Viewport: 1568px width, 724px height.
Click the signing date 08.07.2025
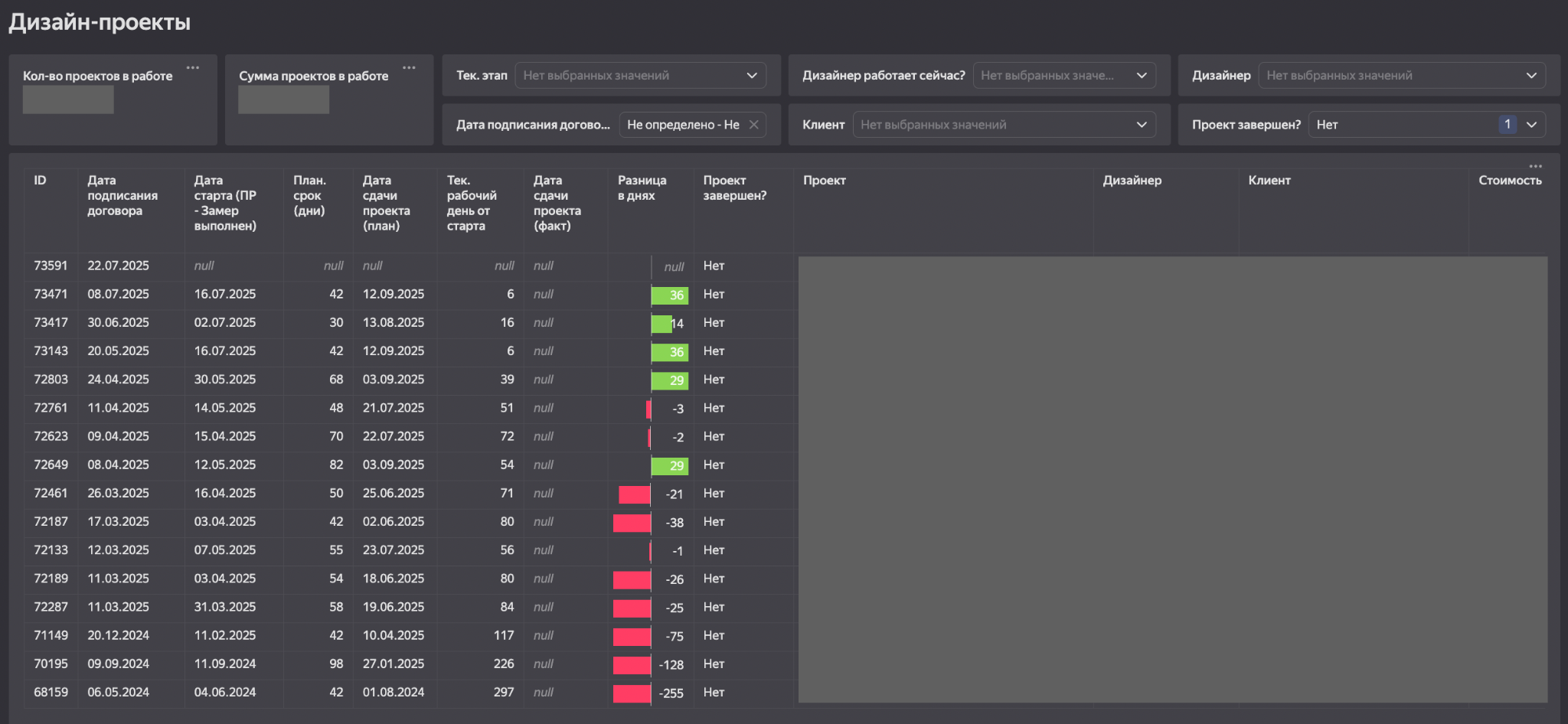[x=118, y=295]
